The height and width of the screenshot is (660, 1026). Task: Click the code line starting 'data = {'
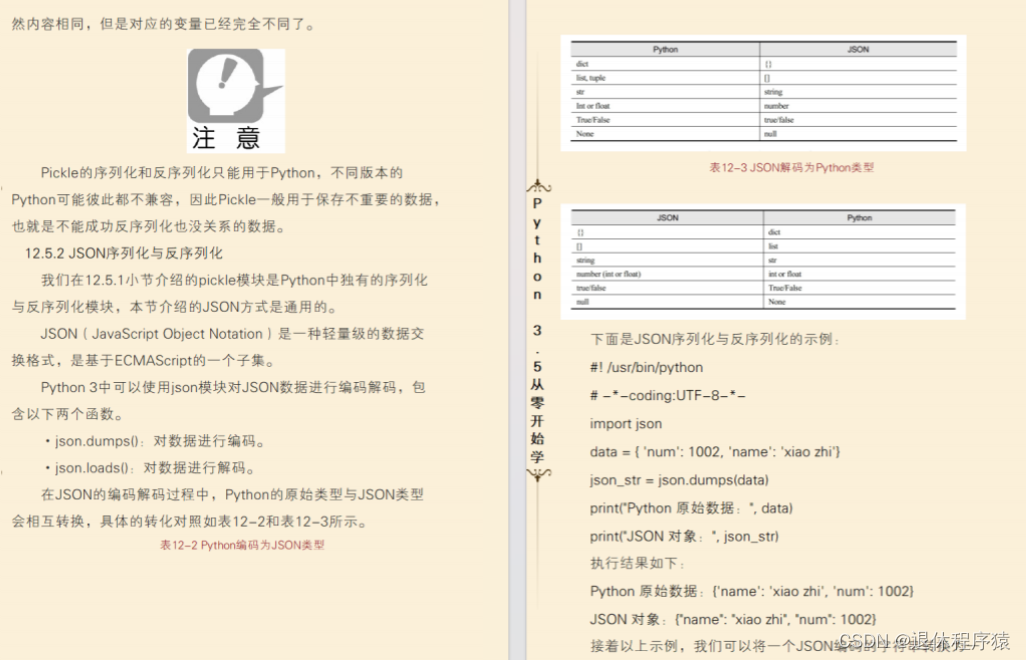[715, 452]
